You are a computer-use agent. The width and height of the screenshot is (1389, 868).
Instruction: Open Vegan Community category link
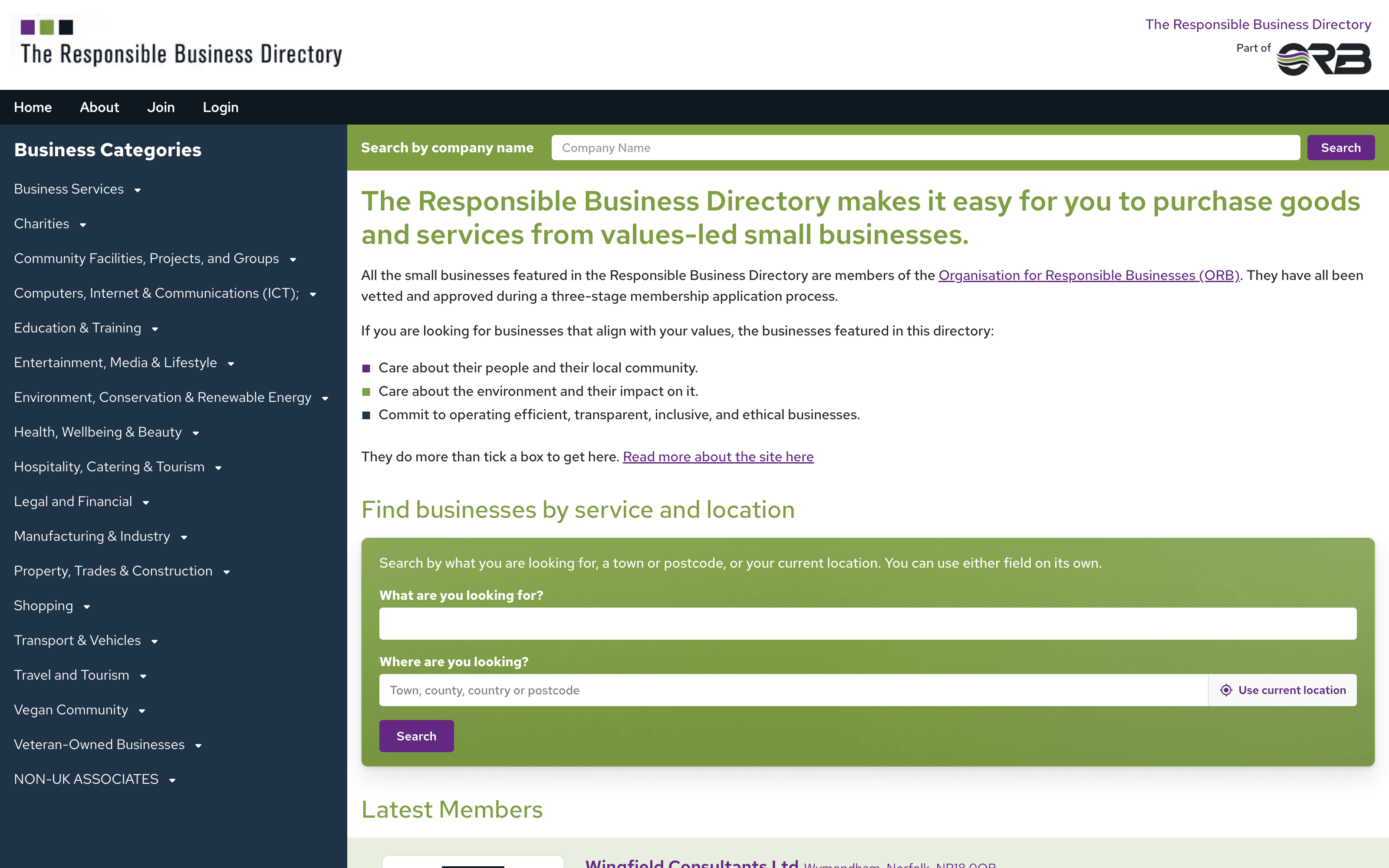coord(71,710)
